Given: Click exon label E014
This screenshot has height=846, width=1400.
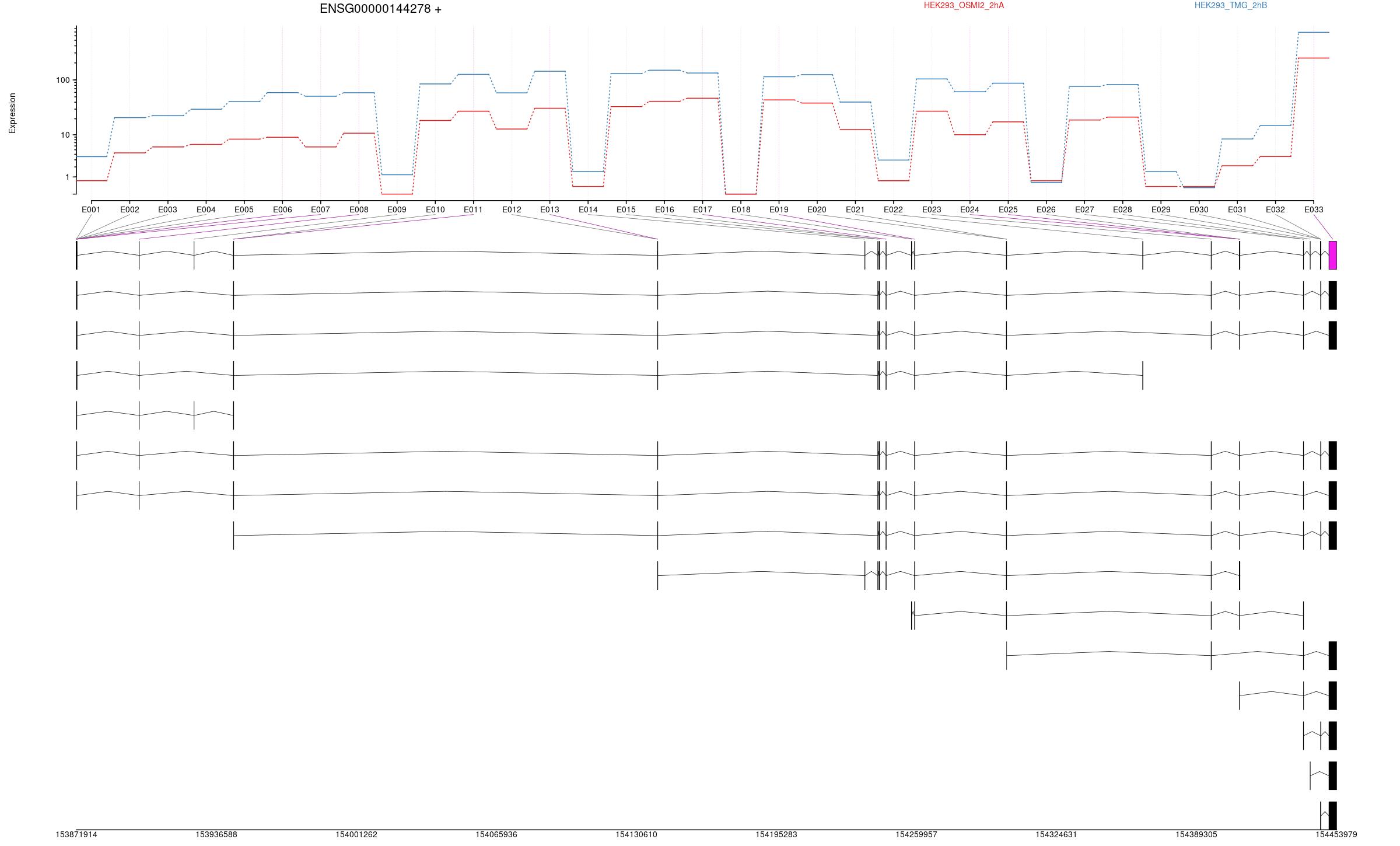Looking at the screenshot, I should click(x=588, y=209).
